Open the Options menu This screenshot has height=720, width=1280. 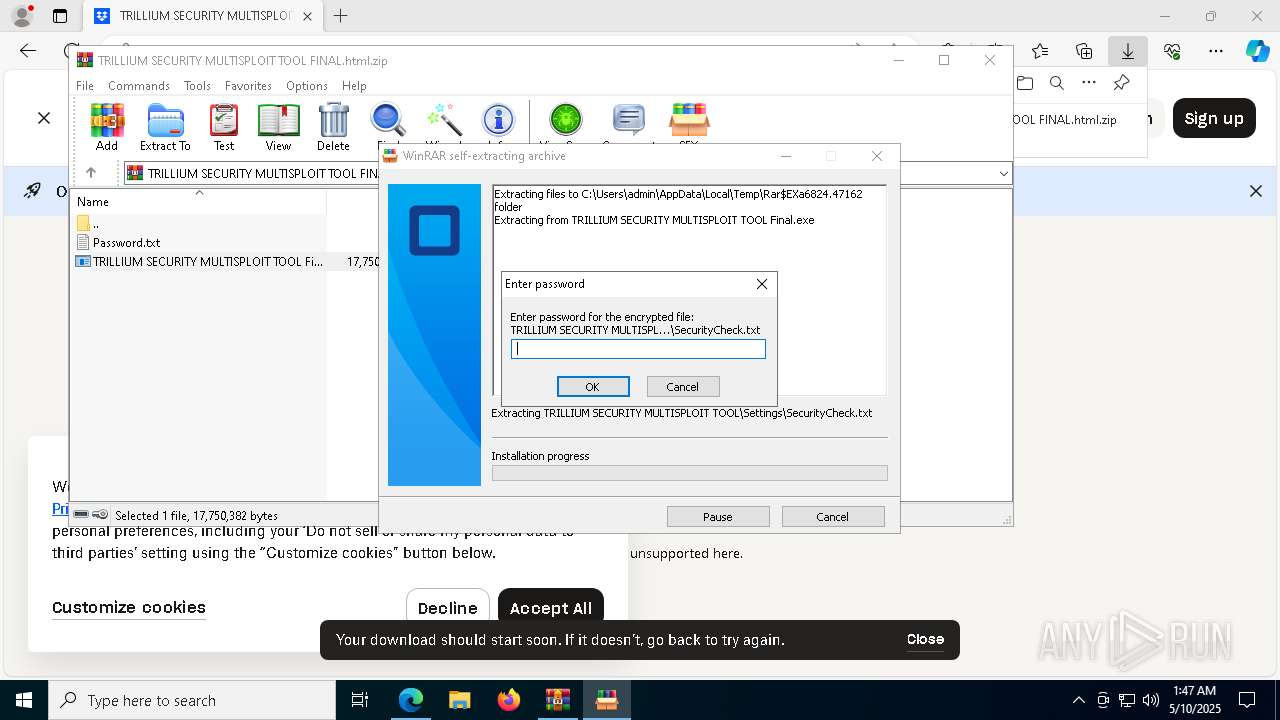point(307,86)
